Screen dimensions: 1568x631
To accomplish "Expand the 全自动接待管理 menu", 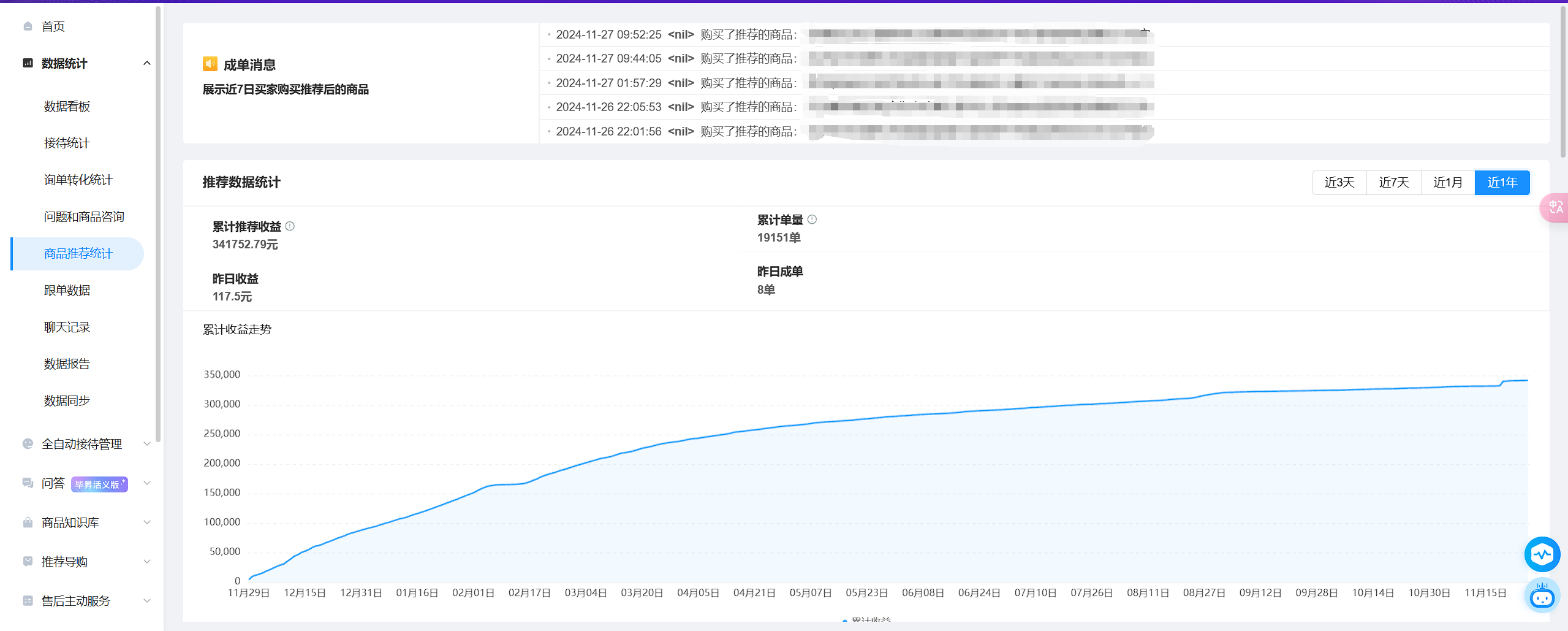I will tap(146, 444).
